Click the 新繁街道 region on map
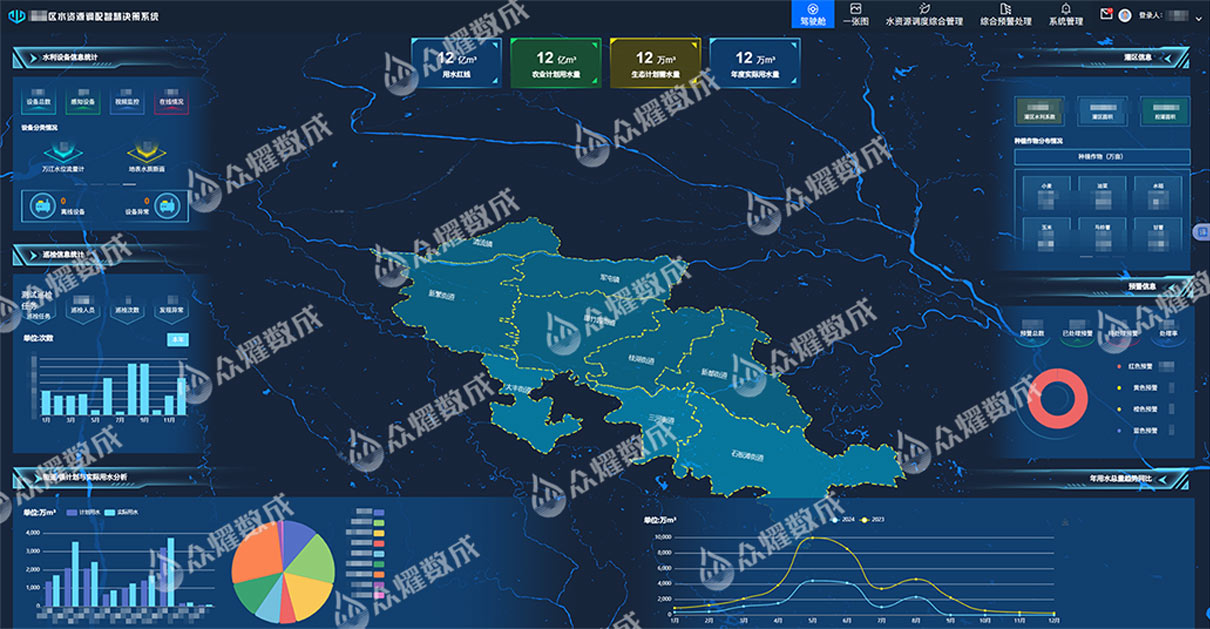The height and width of the screenshot is (629, 1210). (442, 294)
